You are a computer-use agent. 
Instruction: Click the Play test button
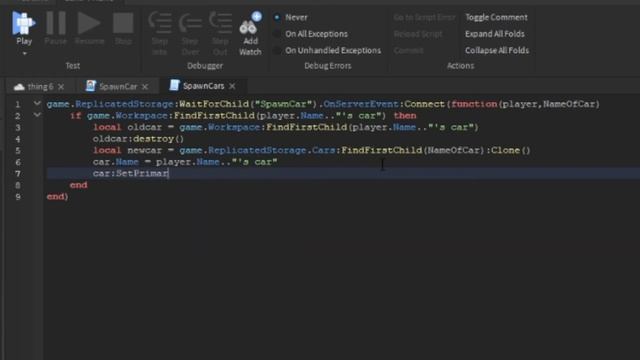[x=24, y=28]
